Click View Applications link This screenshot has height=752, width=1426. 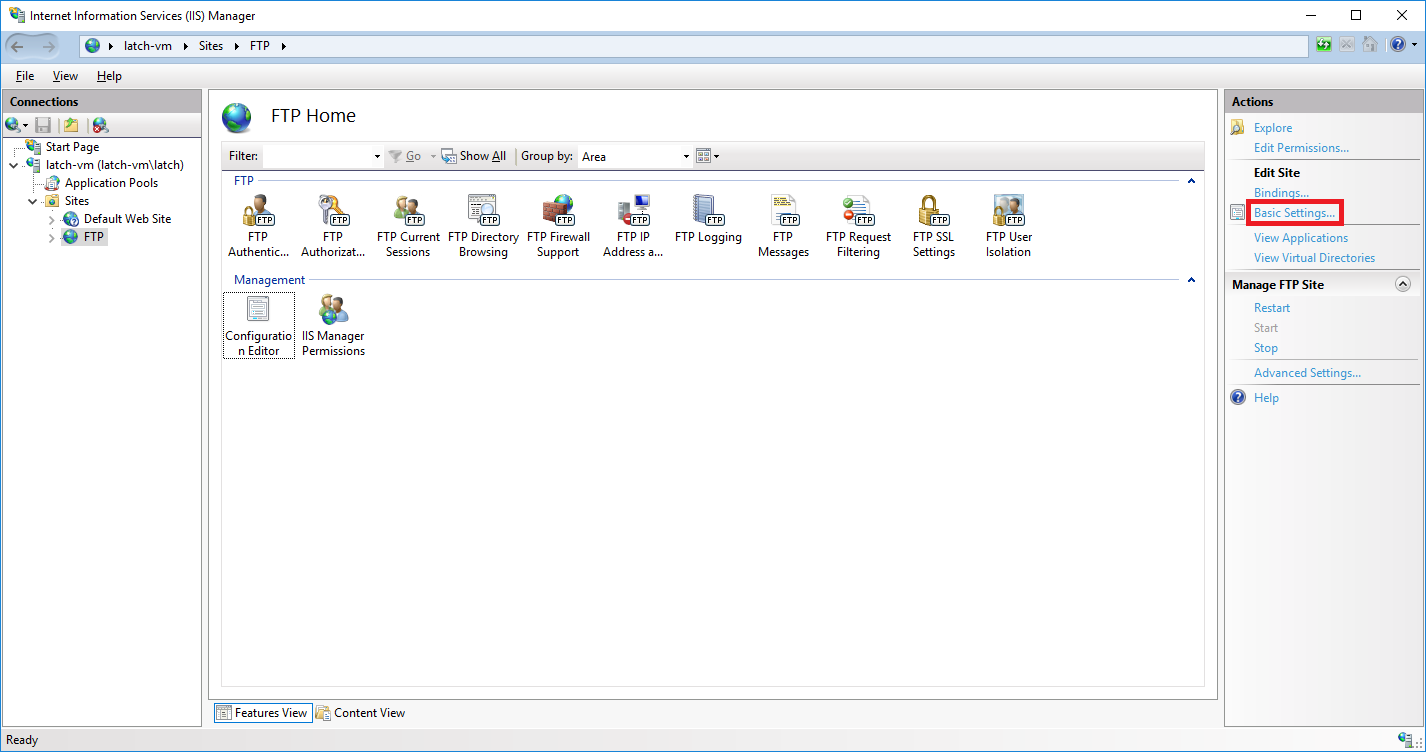pos(1301,238)
